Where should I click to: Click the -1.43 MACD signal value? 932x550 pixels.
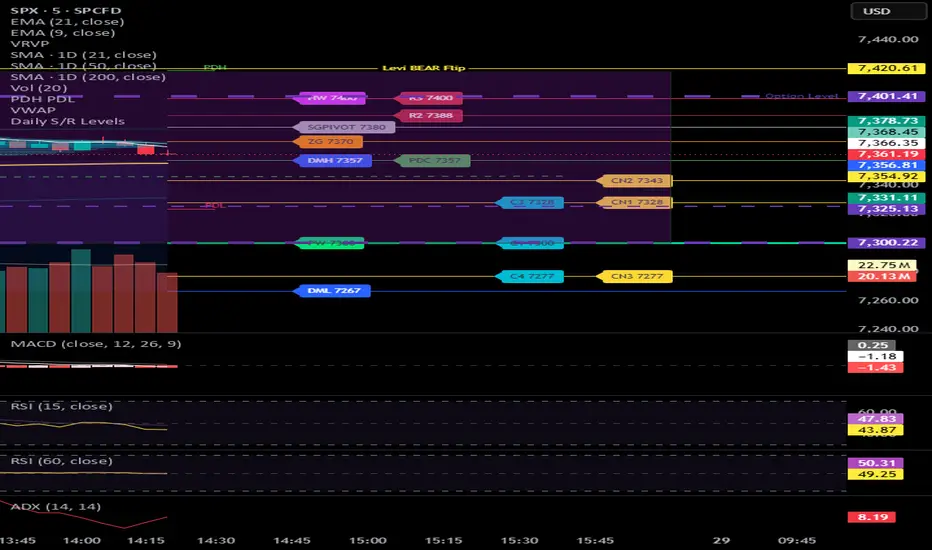coord(876,367)
